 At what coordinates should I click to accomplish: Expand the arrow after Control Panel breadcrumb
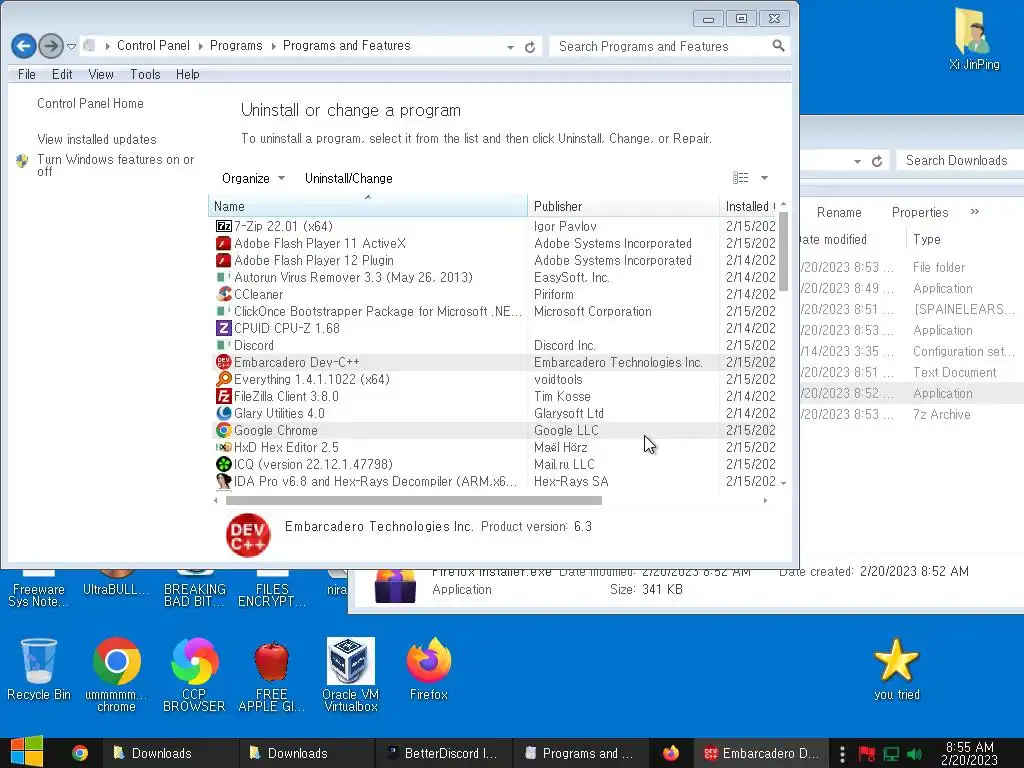(200, 46)
